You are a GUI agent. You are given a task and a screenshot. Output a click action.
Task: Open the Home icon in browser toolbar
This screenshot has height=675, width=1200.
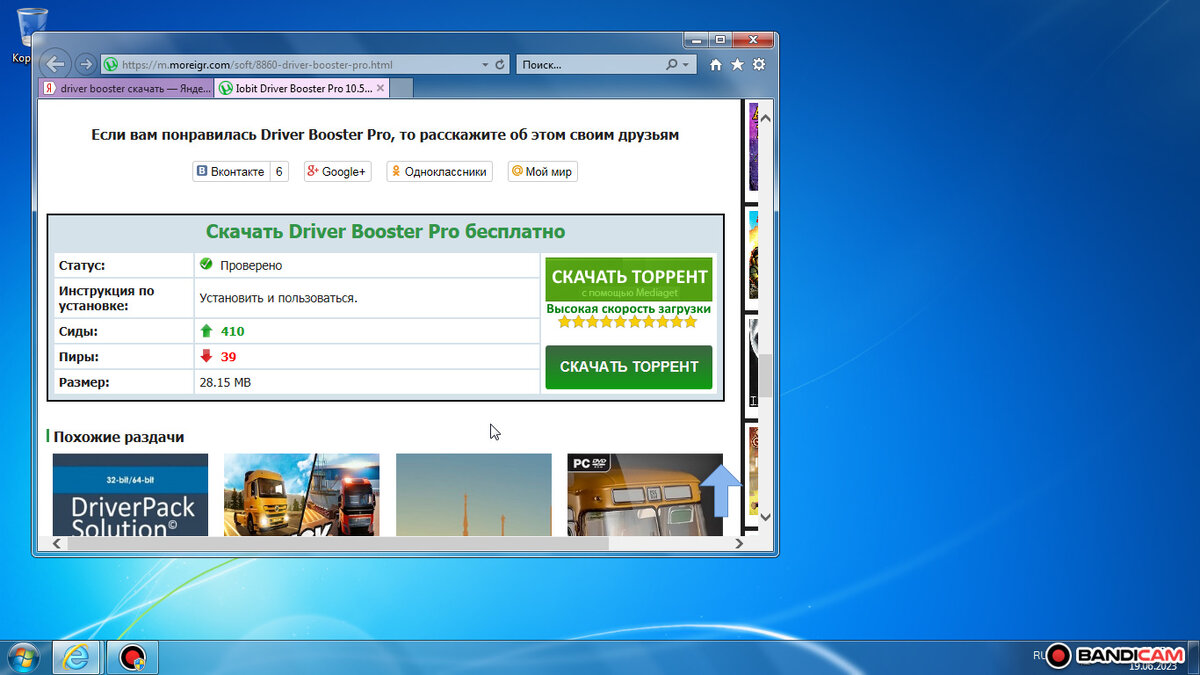pyautogui.click(x=715, y=64)
